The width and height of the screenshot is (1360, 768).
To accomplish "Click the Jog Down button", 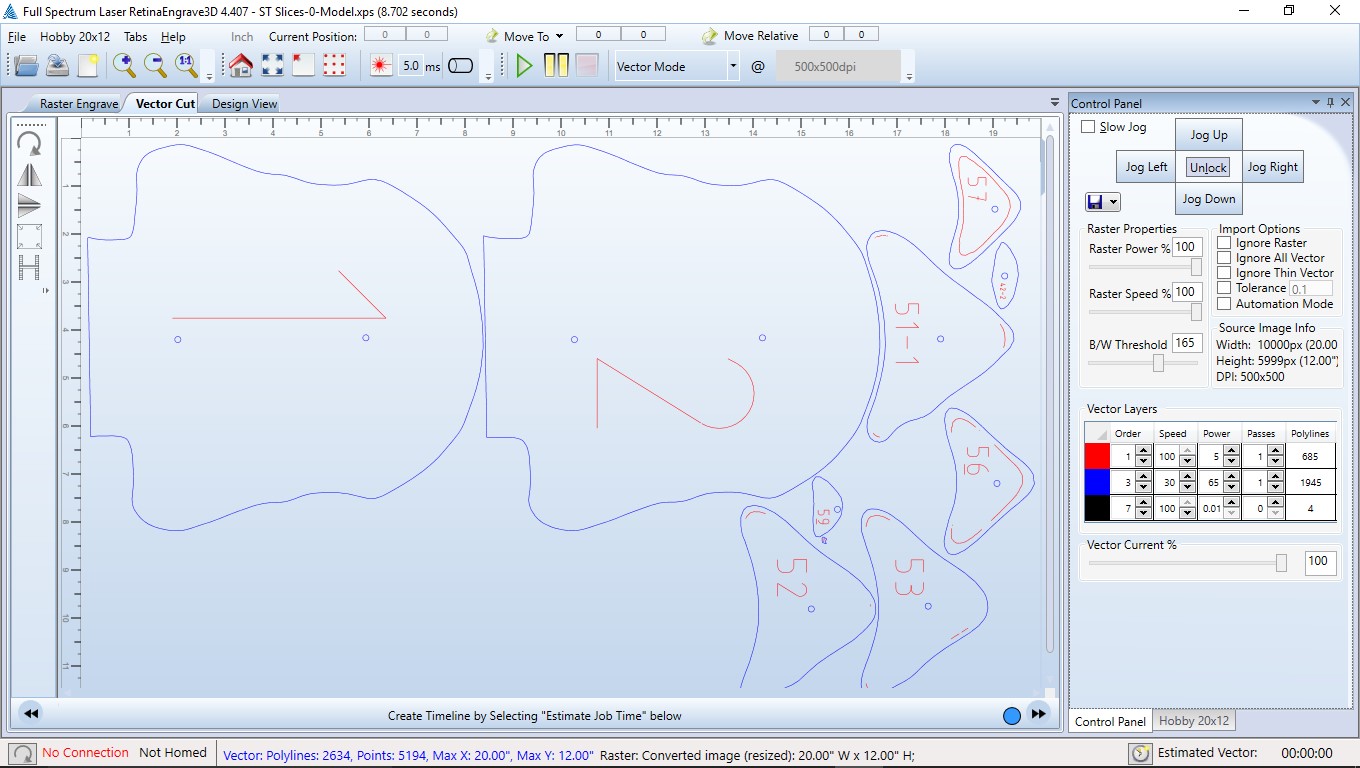I will (1209, 199).
